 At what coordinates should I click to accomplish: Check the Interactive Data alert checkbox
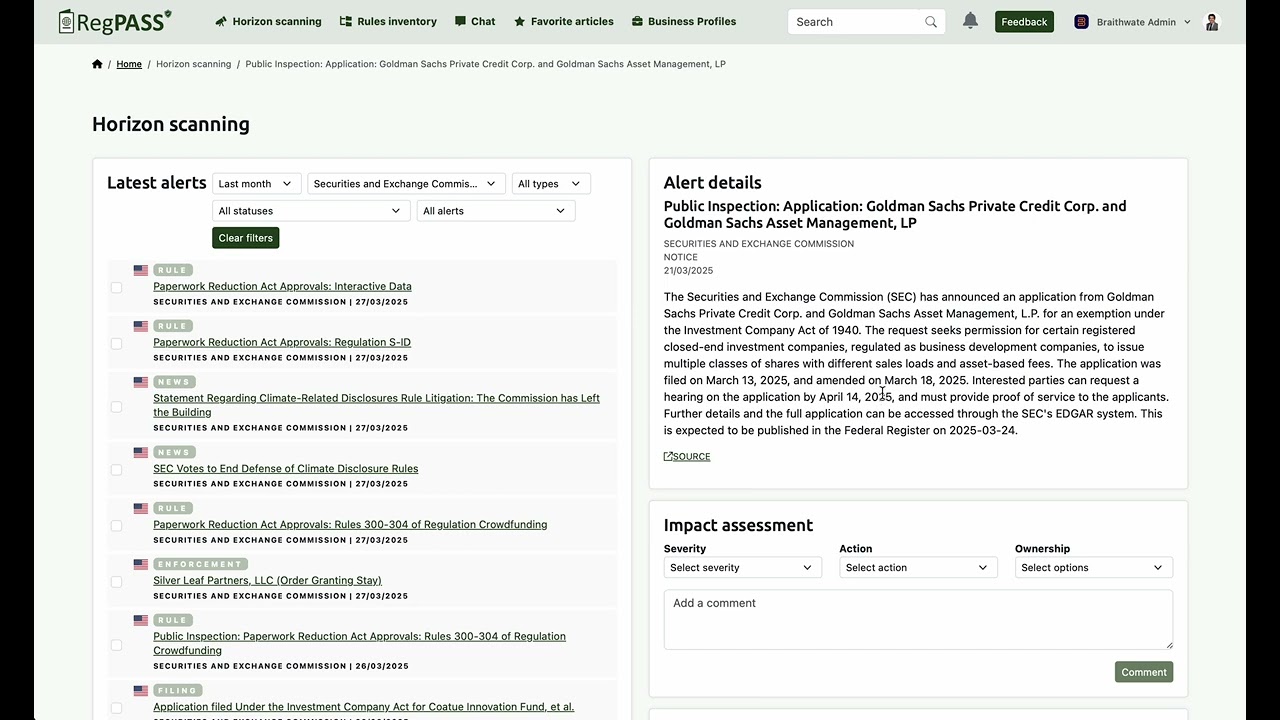click(x=116, y=287)
